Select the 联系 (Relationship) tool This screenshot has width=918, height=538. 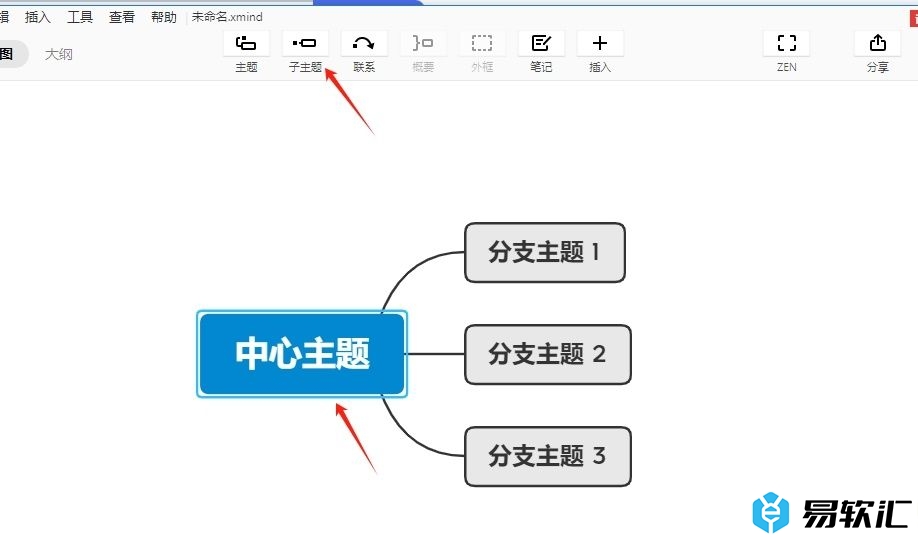364,43
